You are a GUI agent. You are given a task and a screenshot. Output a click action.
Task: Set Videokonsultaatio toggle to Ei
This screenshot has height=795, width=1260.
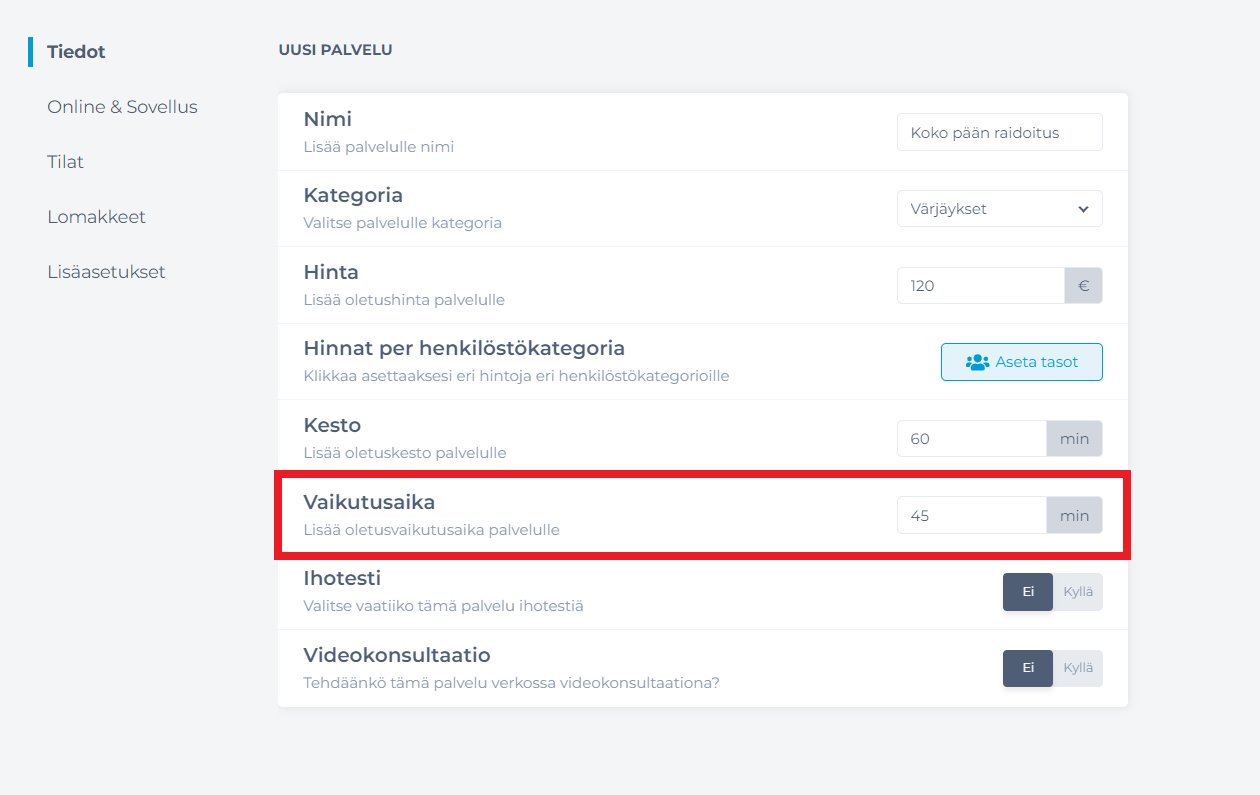(1027, 669)
